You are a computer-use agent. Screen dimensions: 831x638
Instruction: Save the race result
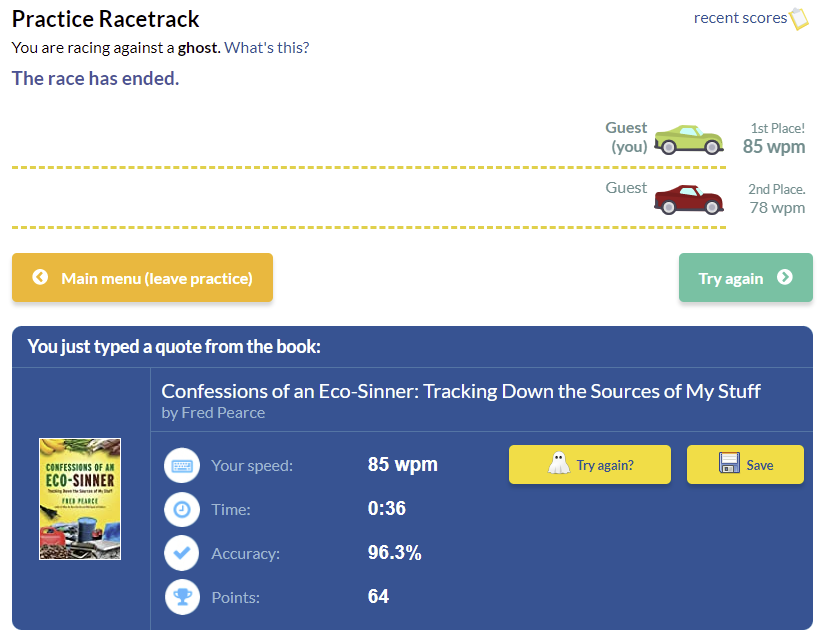(745, 465)
